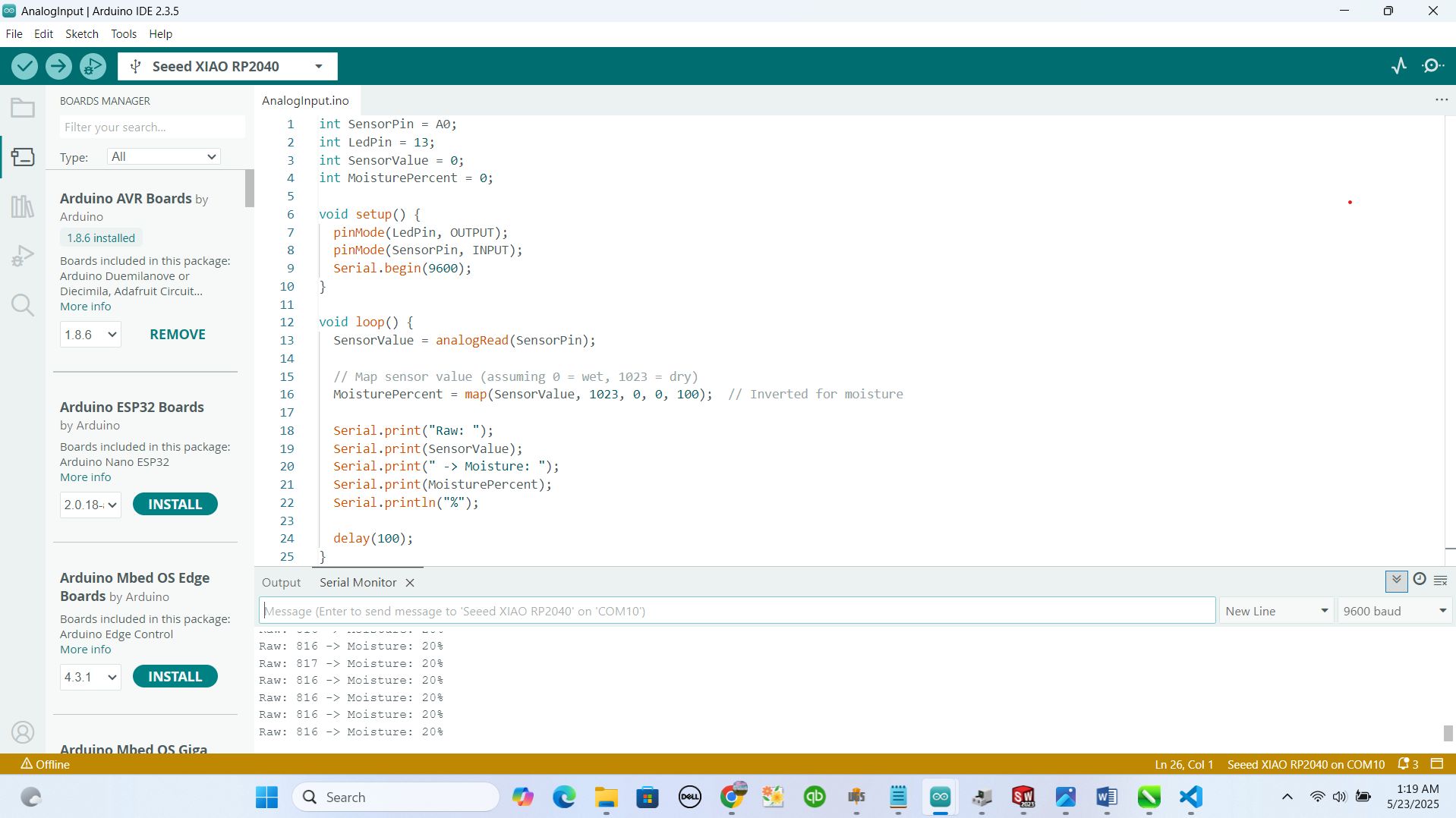Viewport: 1456px width, 818px height.
Task: Open Microsoft Word from taskbar
Action: 1107,798
